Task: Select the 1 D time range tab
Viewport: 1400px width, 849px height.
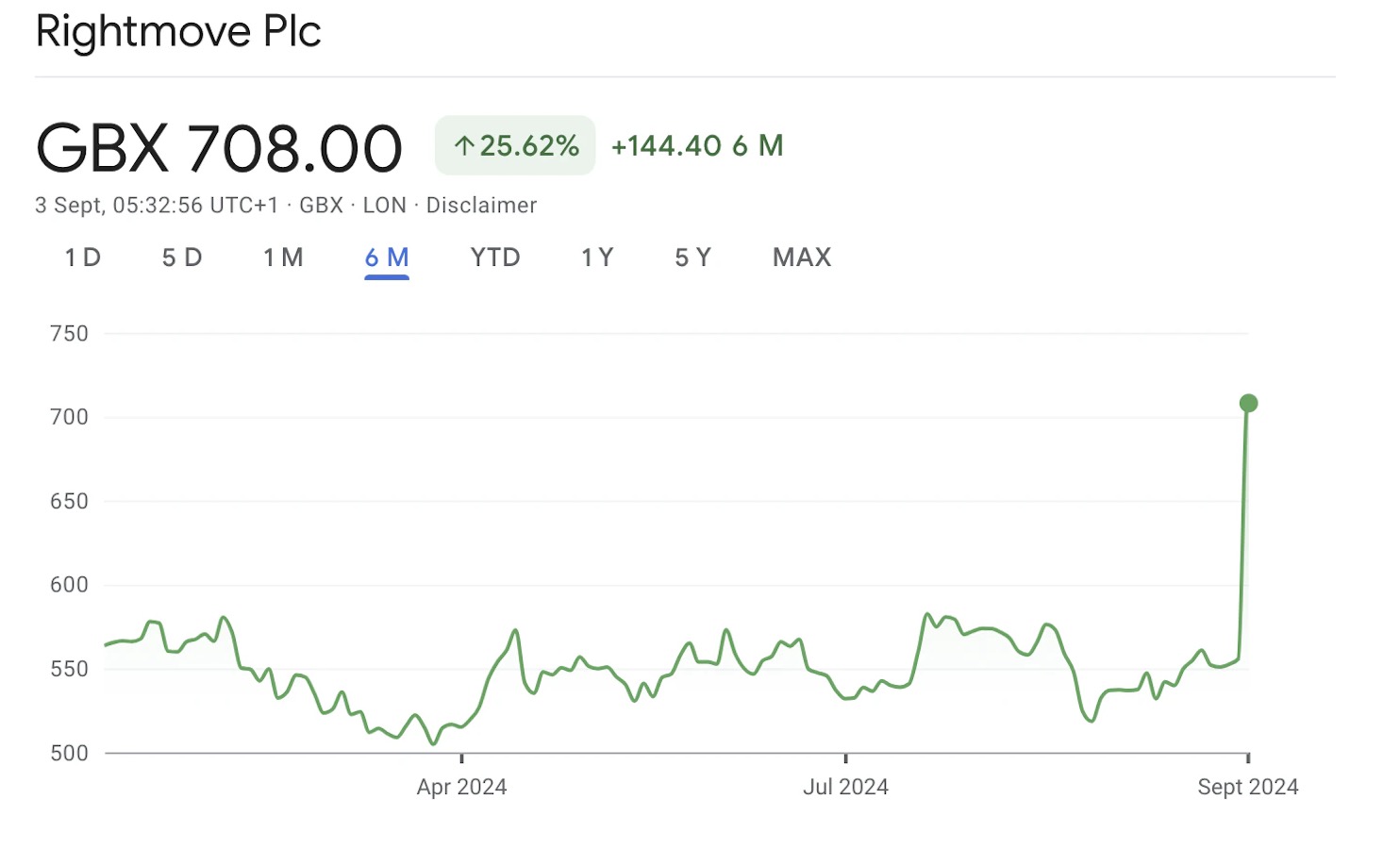Action: click(x=83, y=258)
